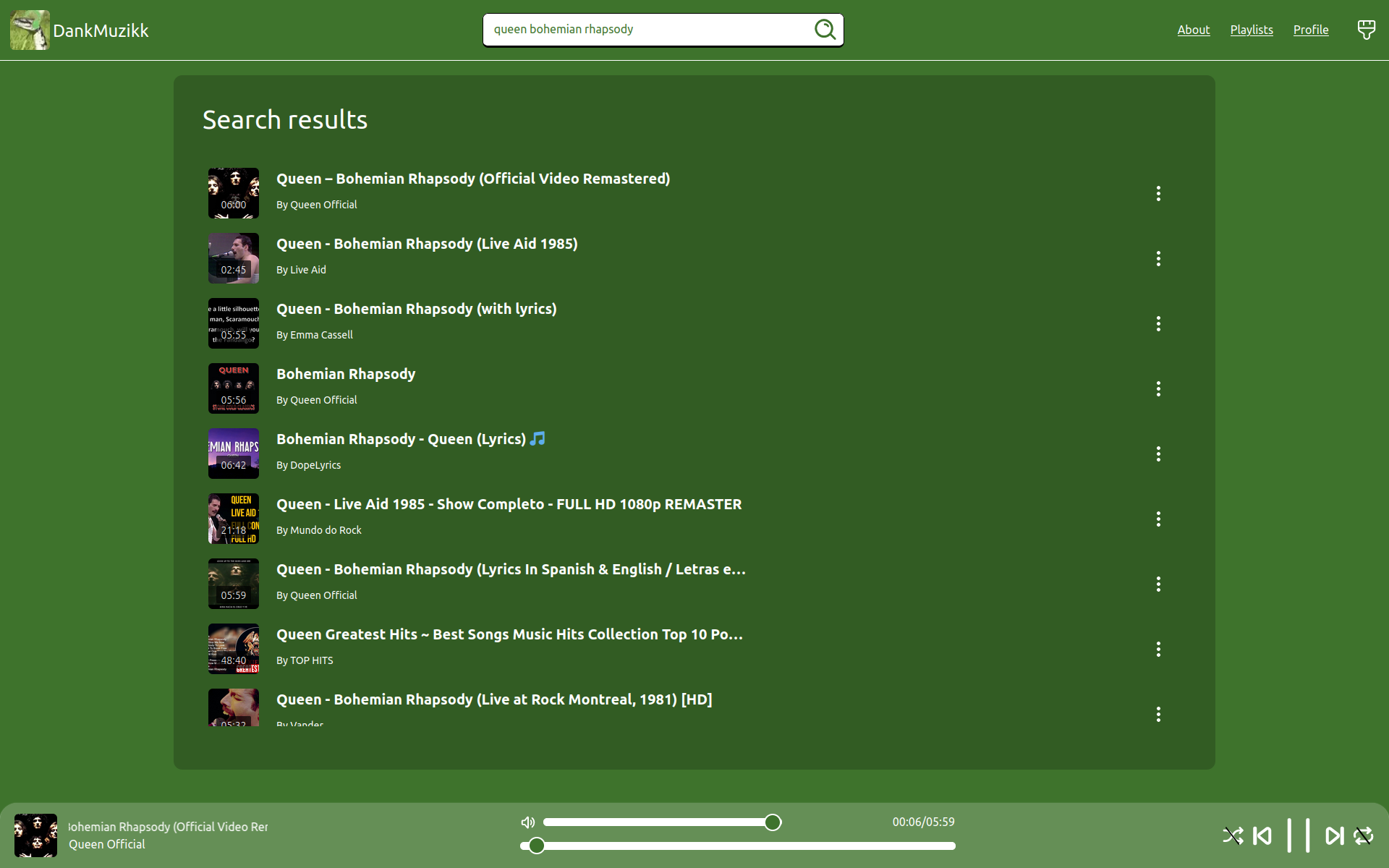Select 'Lyrics In Spanish & English' result title
This screenshot has height=868, width=1389.
point(511,569)
